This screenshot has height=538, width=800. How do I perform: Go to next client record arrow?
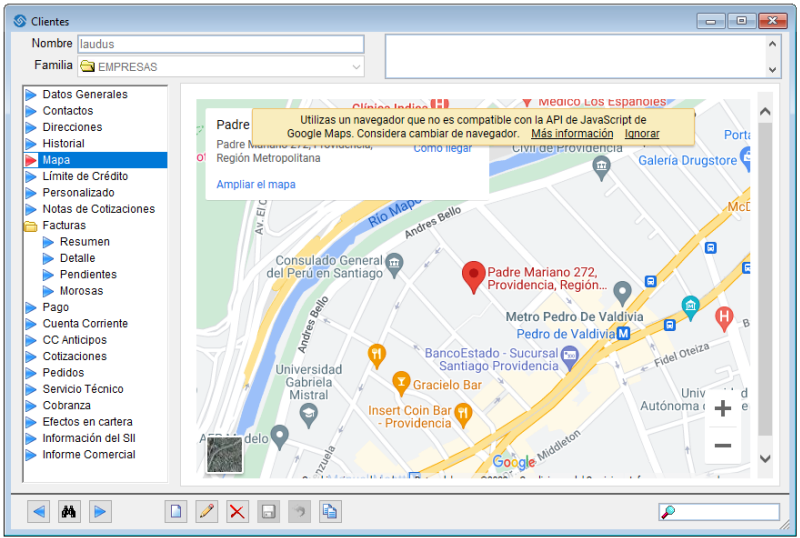point(100,511)
